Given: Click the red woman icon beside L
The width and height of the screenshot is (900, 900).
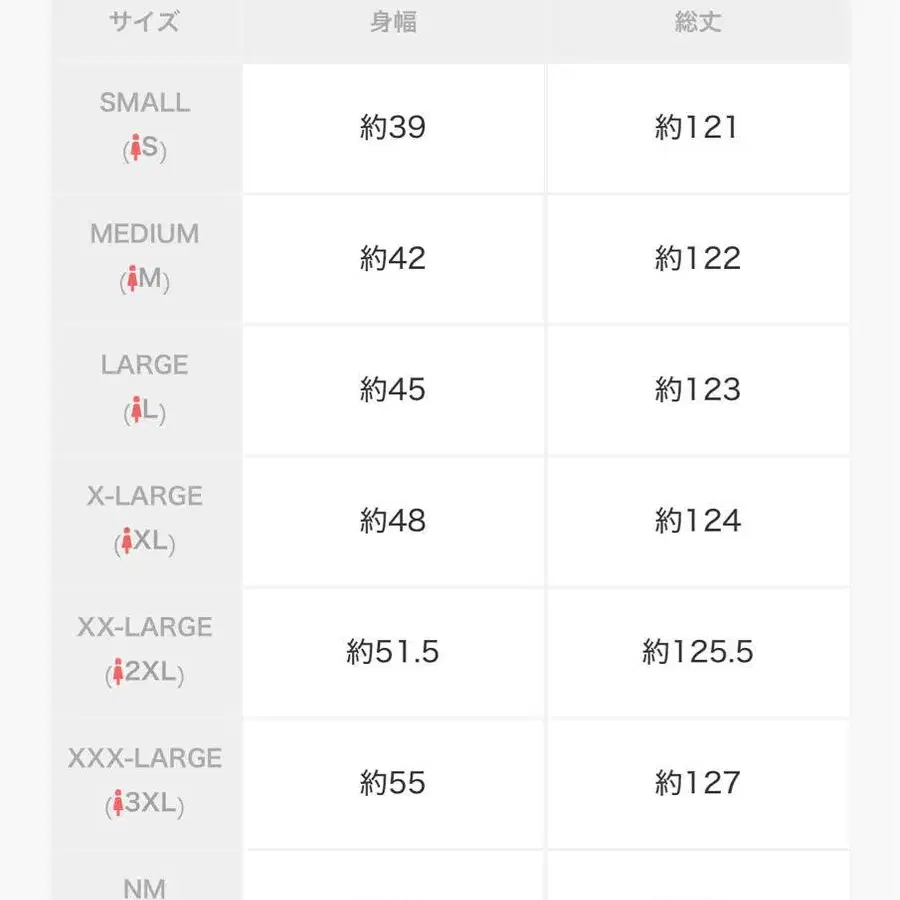Looking at the screenshot, I should click(136, 409).
